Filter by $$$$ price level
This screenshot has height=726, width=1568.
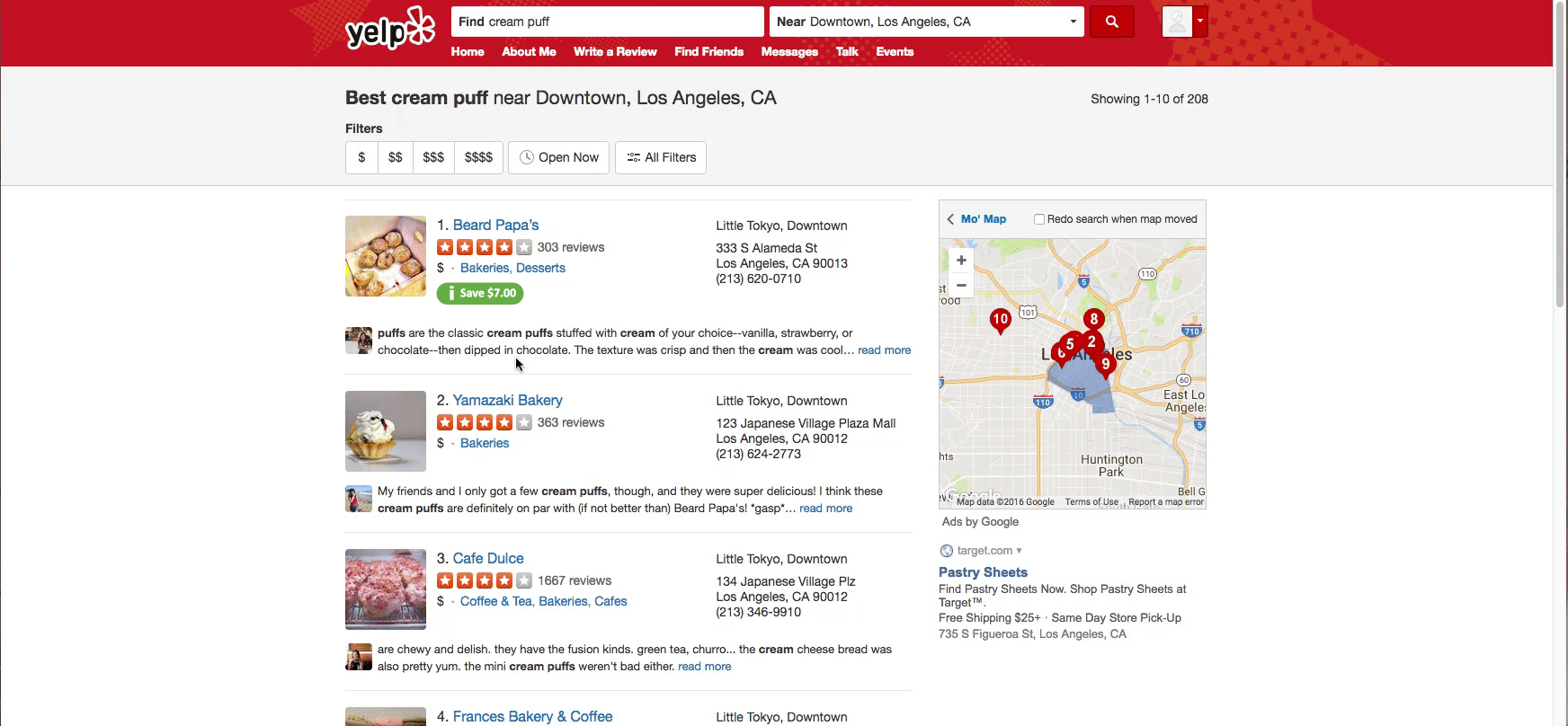click(478, 157)
